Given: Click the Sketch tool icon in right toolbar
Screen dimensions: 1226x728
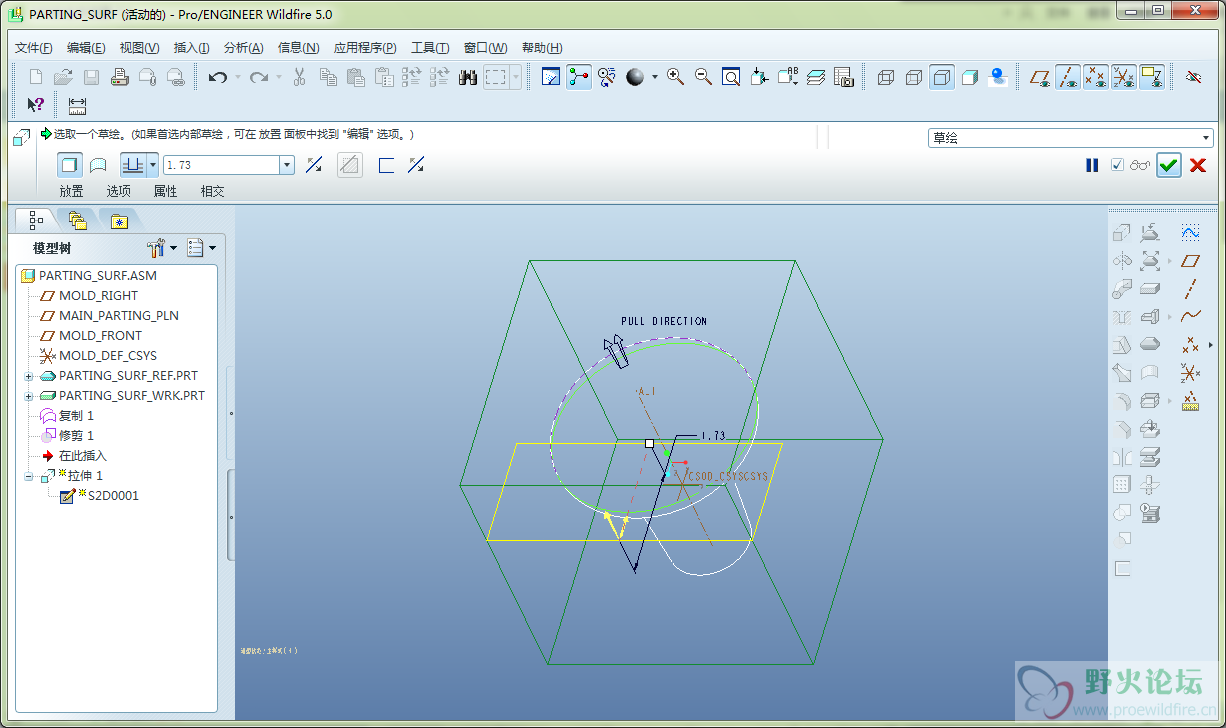Looking at the screenshot, I should [1190, 233].
